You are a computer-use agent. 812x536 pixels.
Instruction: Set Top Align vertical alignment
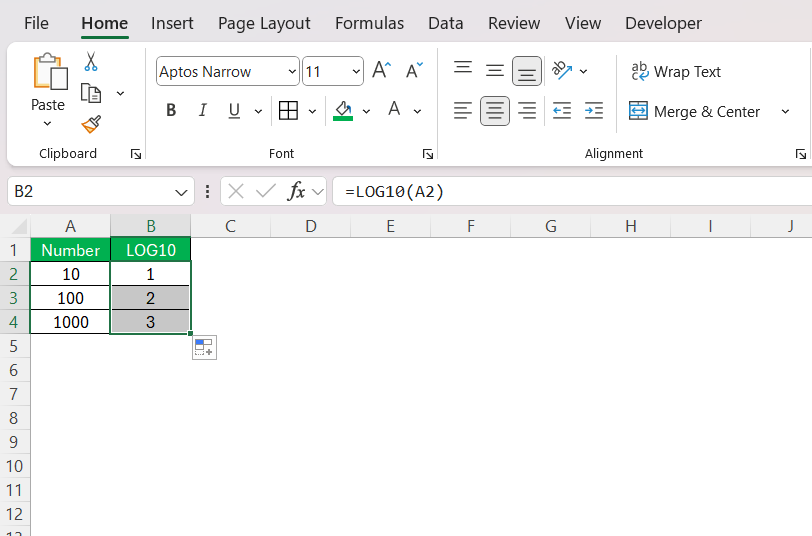pos(463,70)
